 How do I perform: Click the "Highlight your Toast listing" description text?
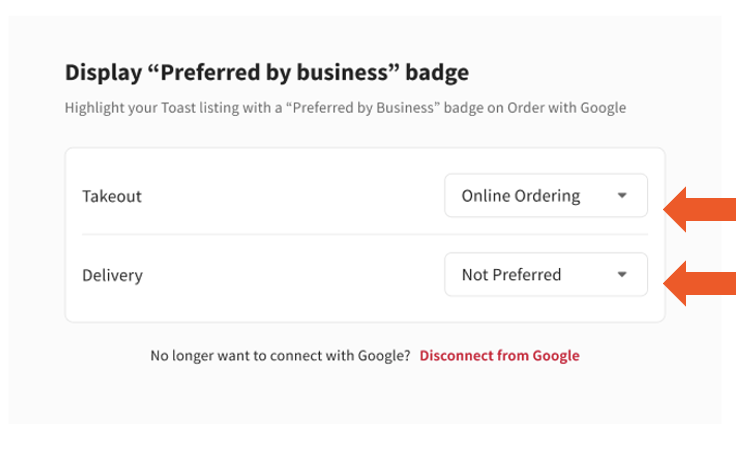[345, 107]
